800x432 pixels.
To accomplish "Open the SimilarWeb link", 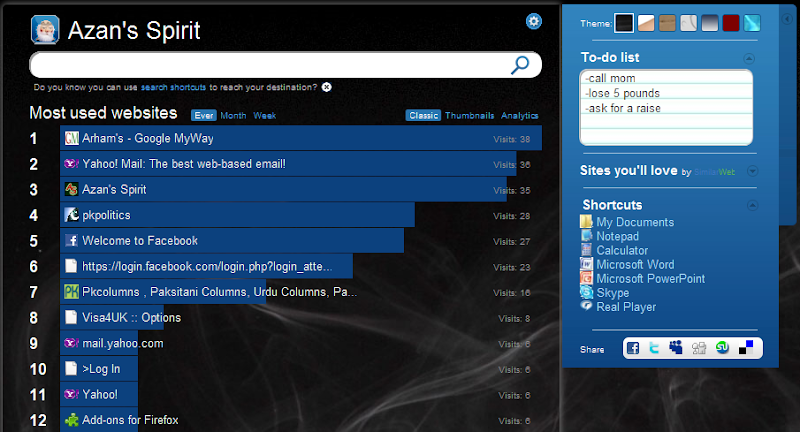I will (714, 172).
